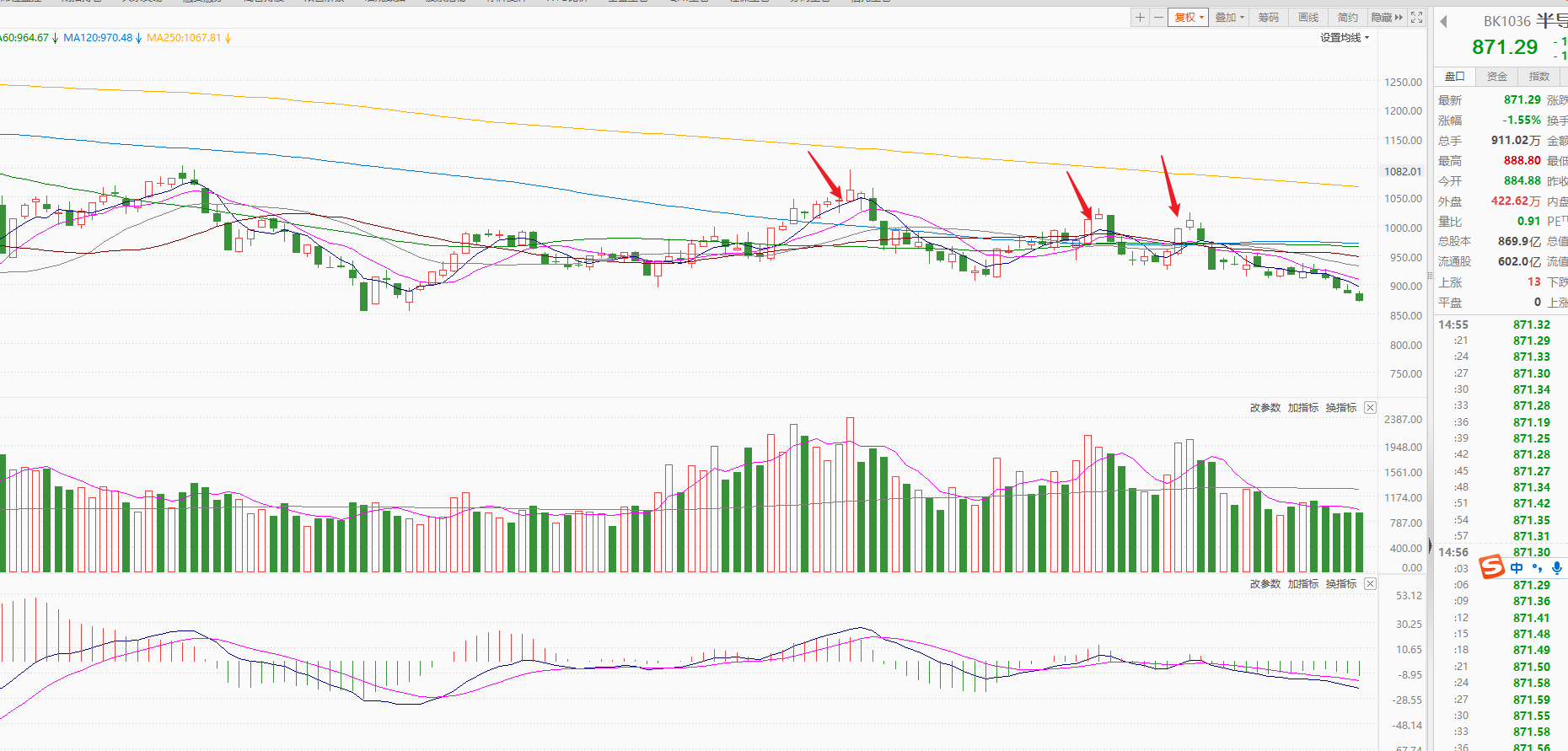Switch to the 资金 tab
1568x751 pixels.
pyautogui.click(x=1496, y=77)
